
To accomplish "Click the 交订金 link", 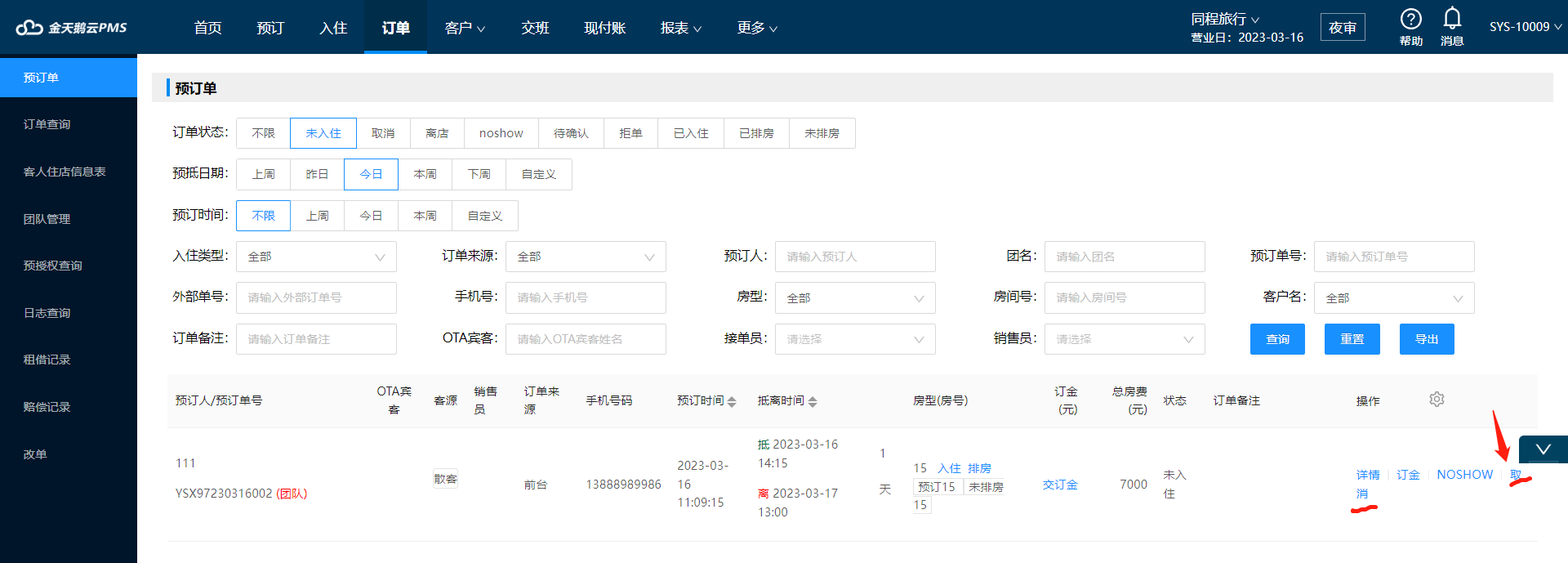I will click(1060, 485).
